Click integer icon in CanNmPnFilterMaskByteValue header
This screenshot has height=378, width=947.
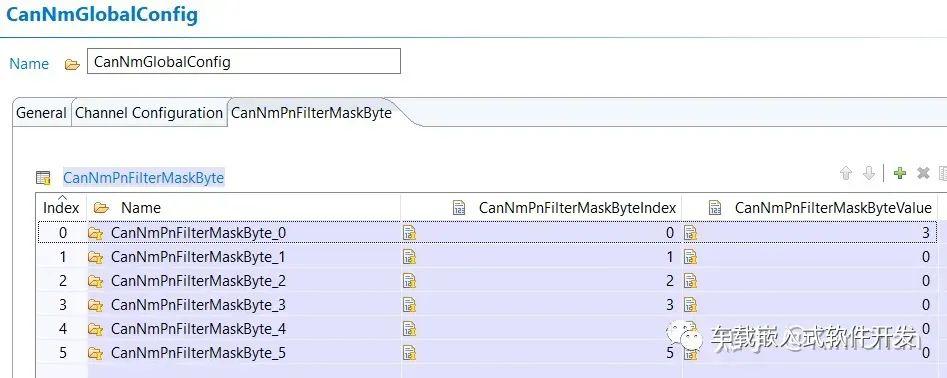pyautogui.click(x=715, y=208)
